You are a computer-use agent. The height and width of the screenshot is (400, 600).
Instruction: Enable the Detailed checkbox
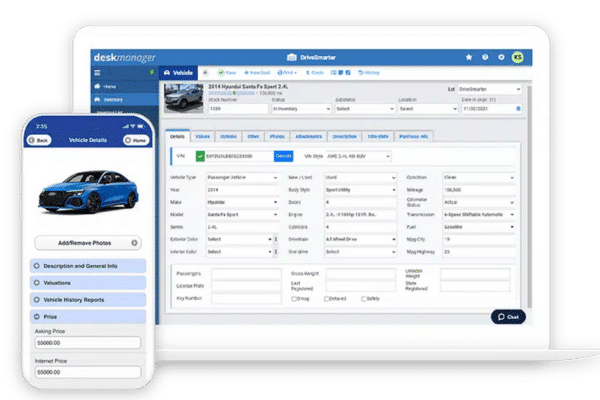[326, 299]
